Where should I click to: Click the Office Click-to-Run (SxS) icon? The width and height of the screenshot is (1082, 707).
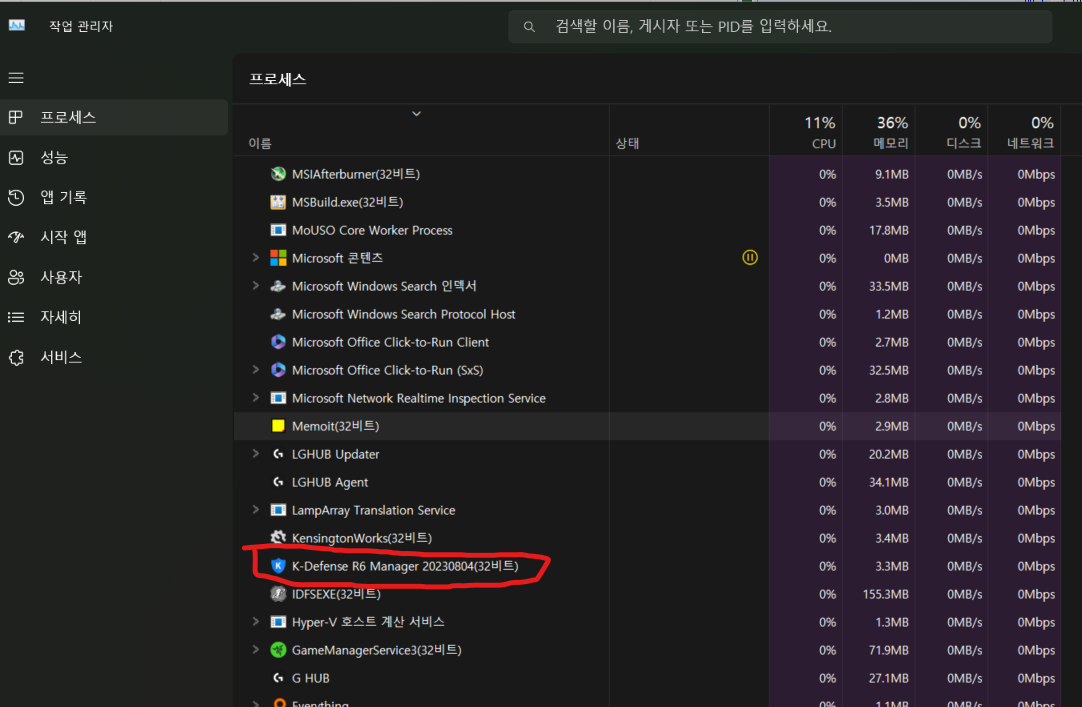[278, 370]
